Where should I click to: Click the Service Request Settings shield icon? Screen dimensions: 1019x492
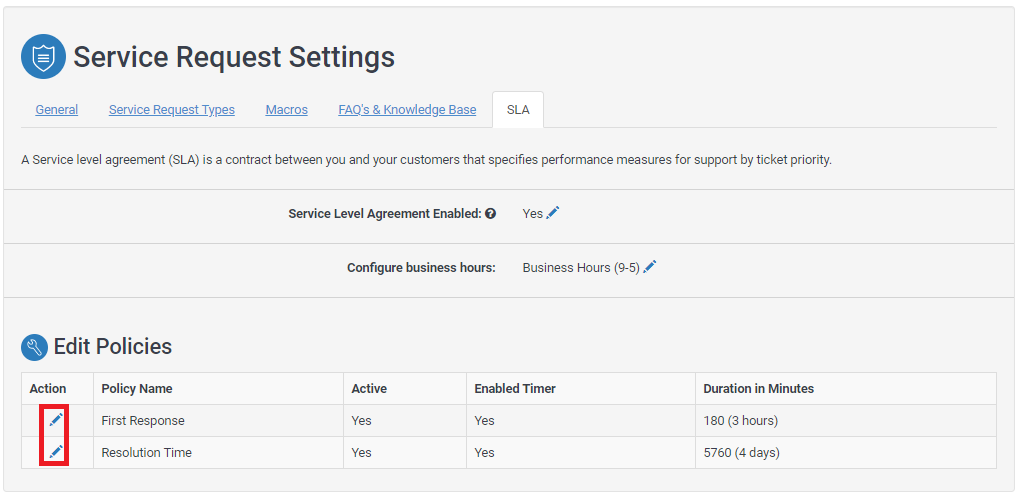[44, 57]
